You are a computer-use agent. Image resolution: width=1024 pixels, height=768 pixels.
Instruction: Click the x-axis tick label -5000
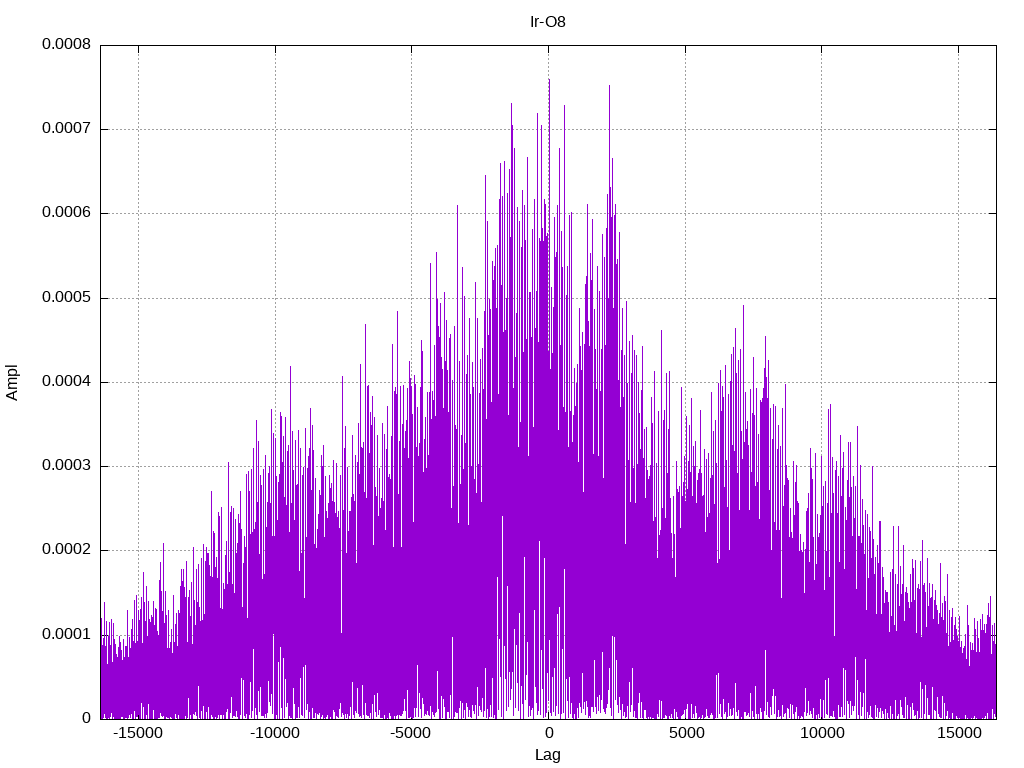411,733
